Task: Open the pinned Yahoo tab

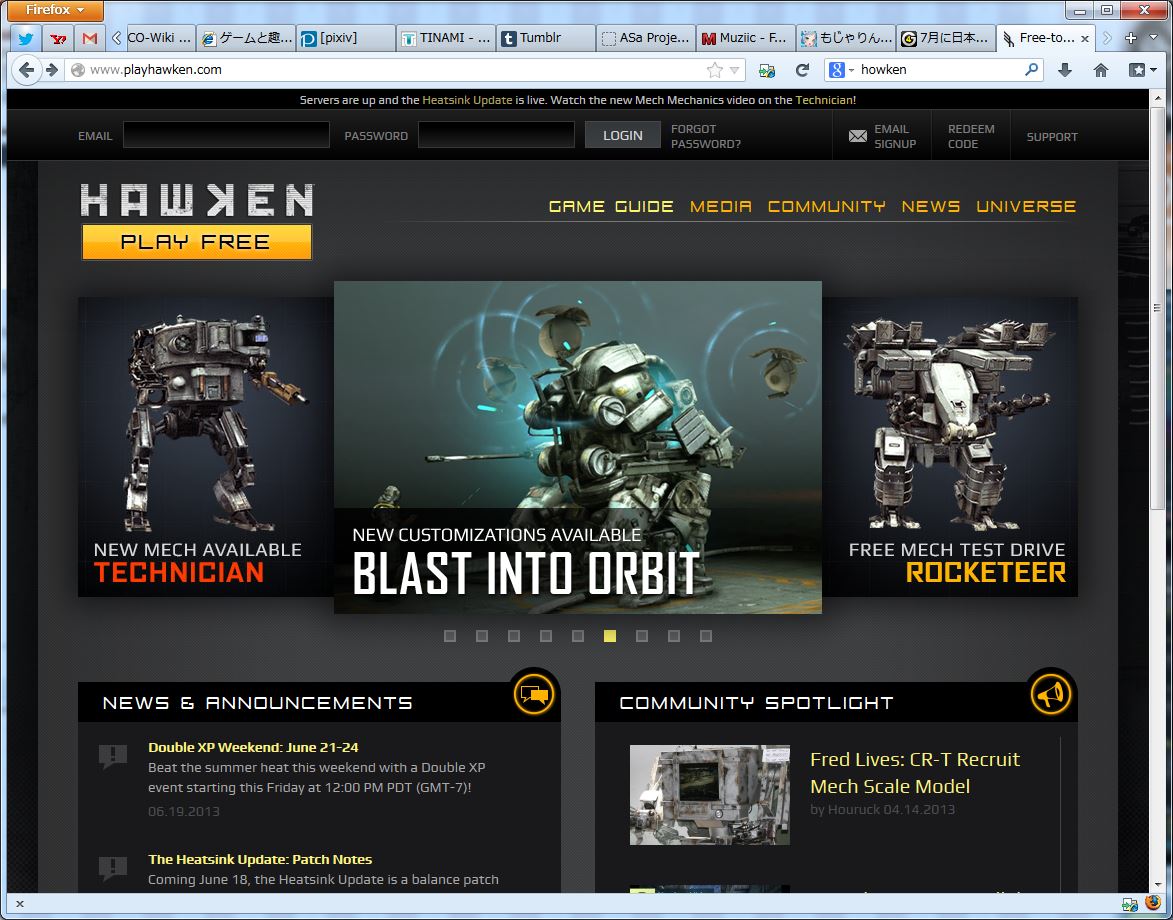Action: tap(58, 38)
